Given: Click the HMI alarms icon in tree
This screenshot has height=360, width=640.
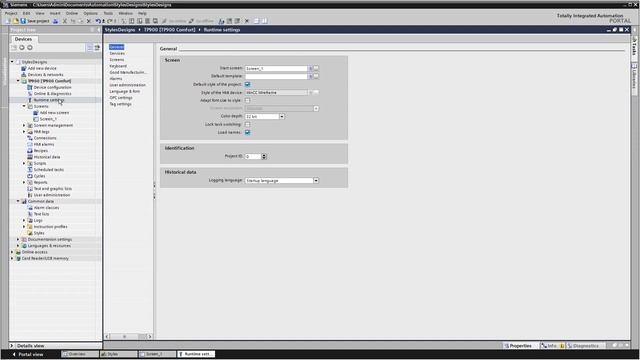Looking at the screenshot, I should tap(30, 144).
